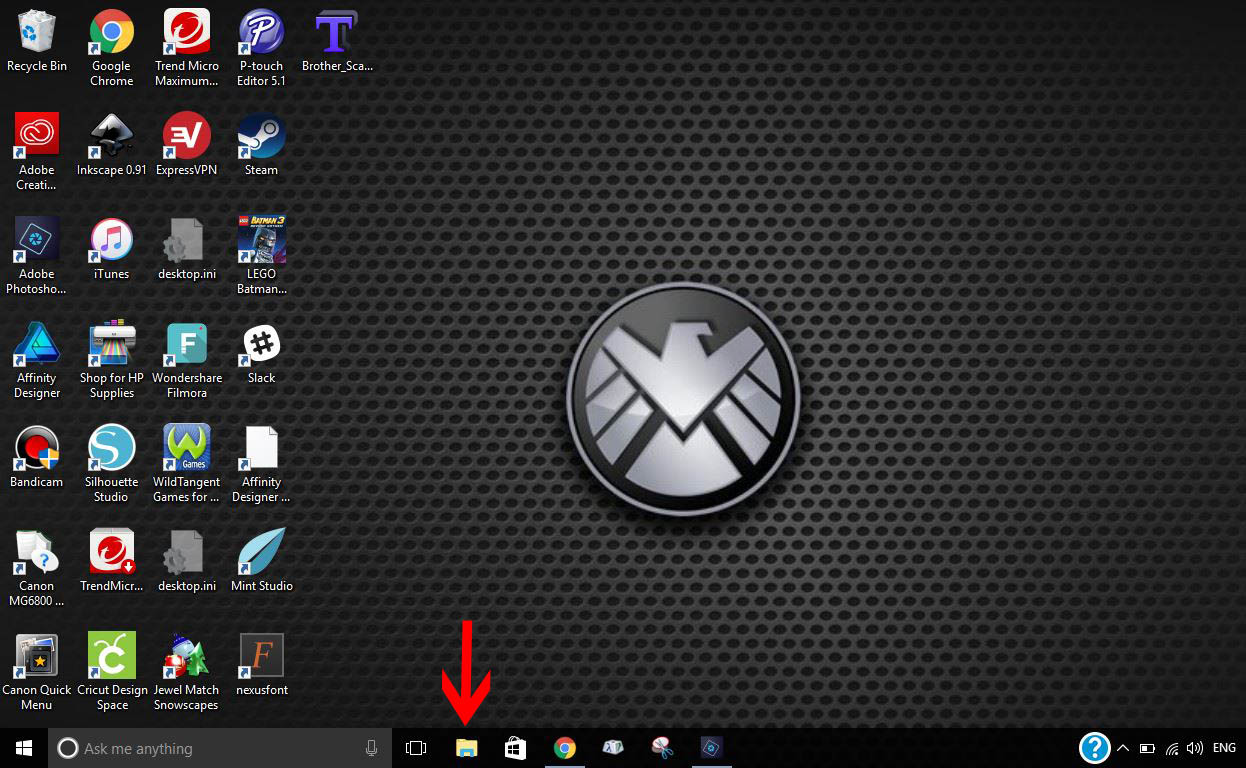Select the Adobe Creative Cloud shortcut

pyautogui.click(x=37, y=151)
